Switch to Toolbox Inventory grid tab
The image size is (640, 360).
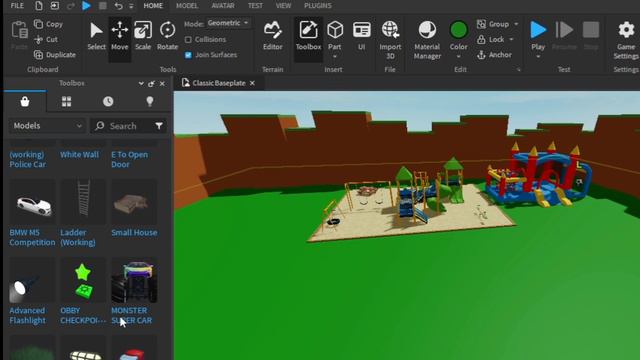(x=67, y=101)
